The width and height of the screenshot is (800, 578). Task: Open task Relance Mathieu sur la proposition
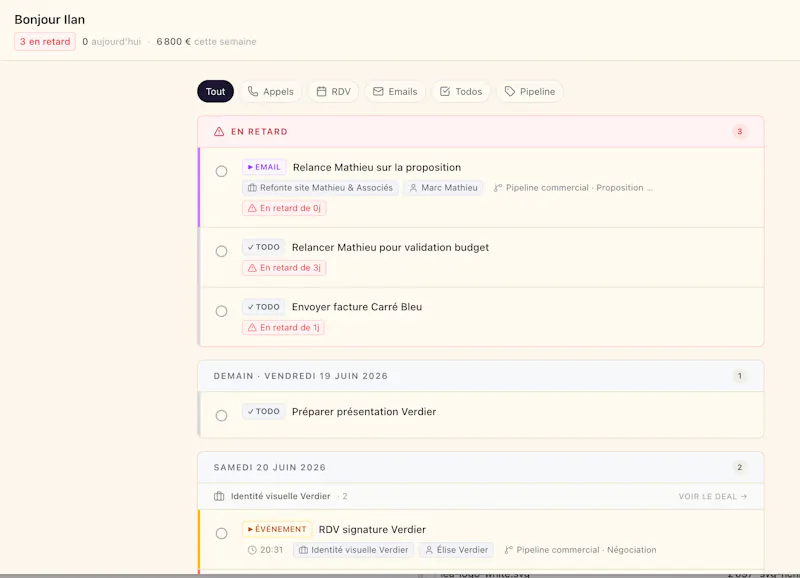coord(377,167)
